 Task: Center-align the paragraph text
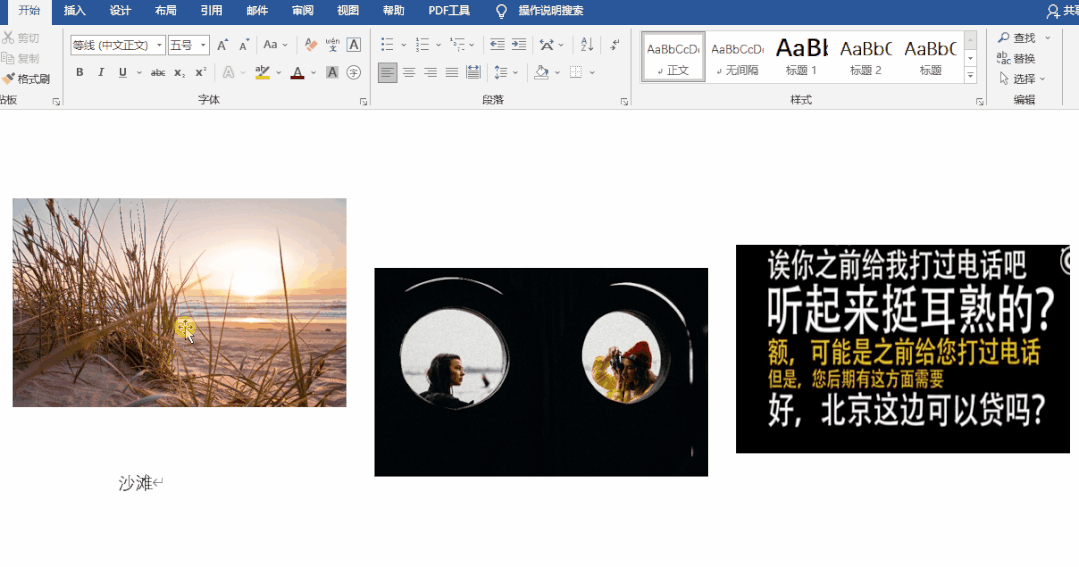(x=409, y=73)
